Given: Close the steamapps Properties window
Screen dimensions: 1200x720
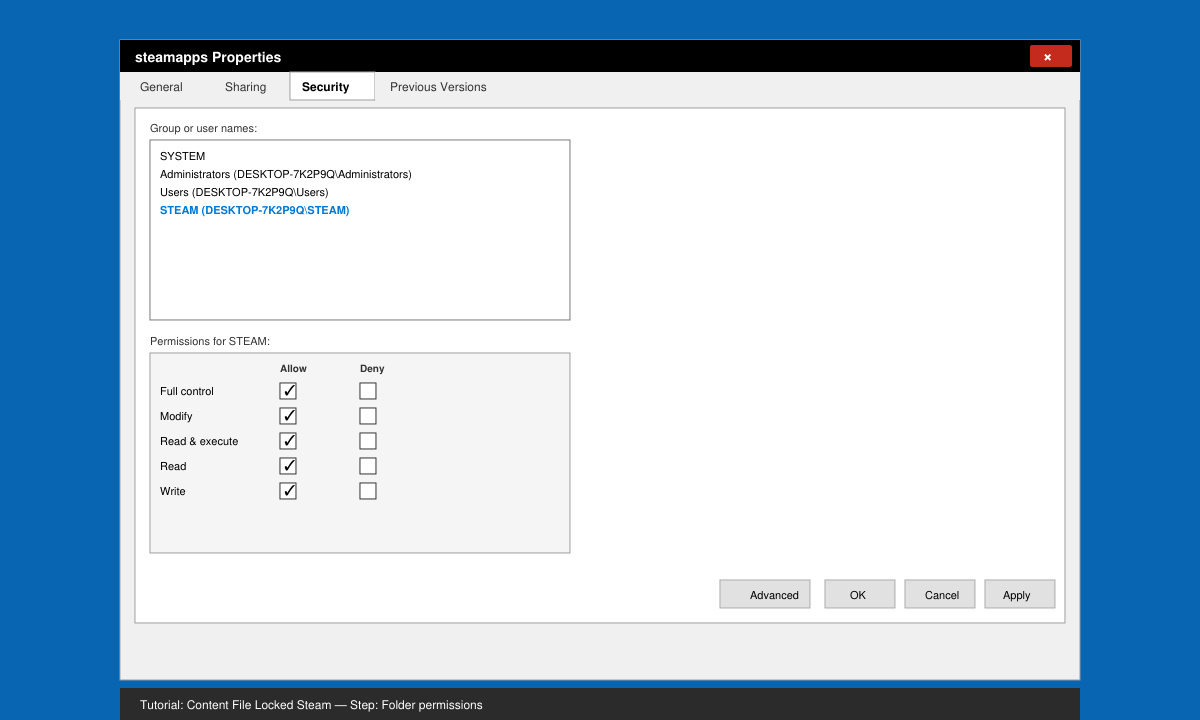Looking at the screenshot, I should pos(1050,57).
